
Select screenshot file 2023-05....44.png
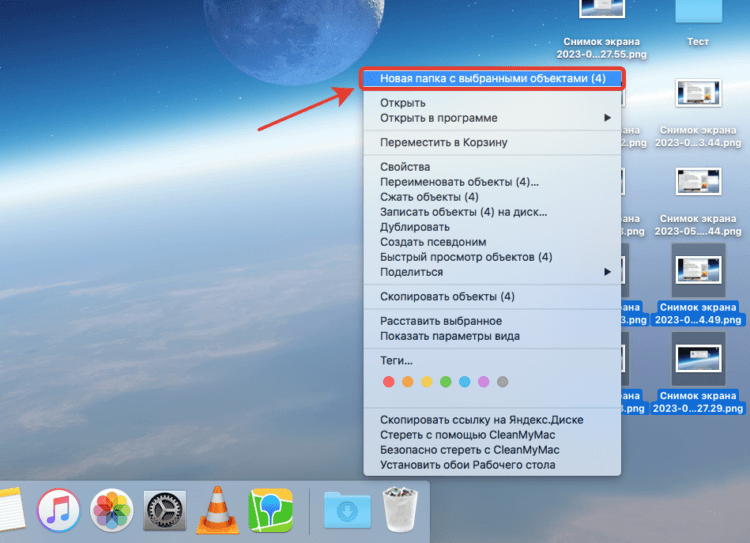pos(698,202)
